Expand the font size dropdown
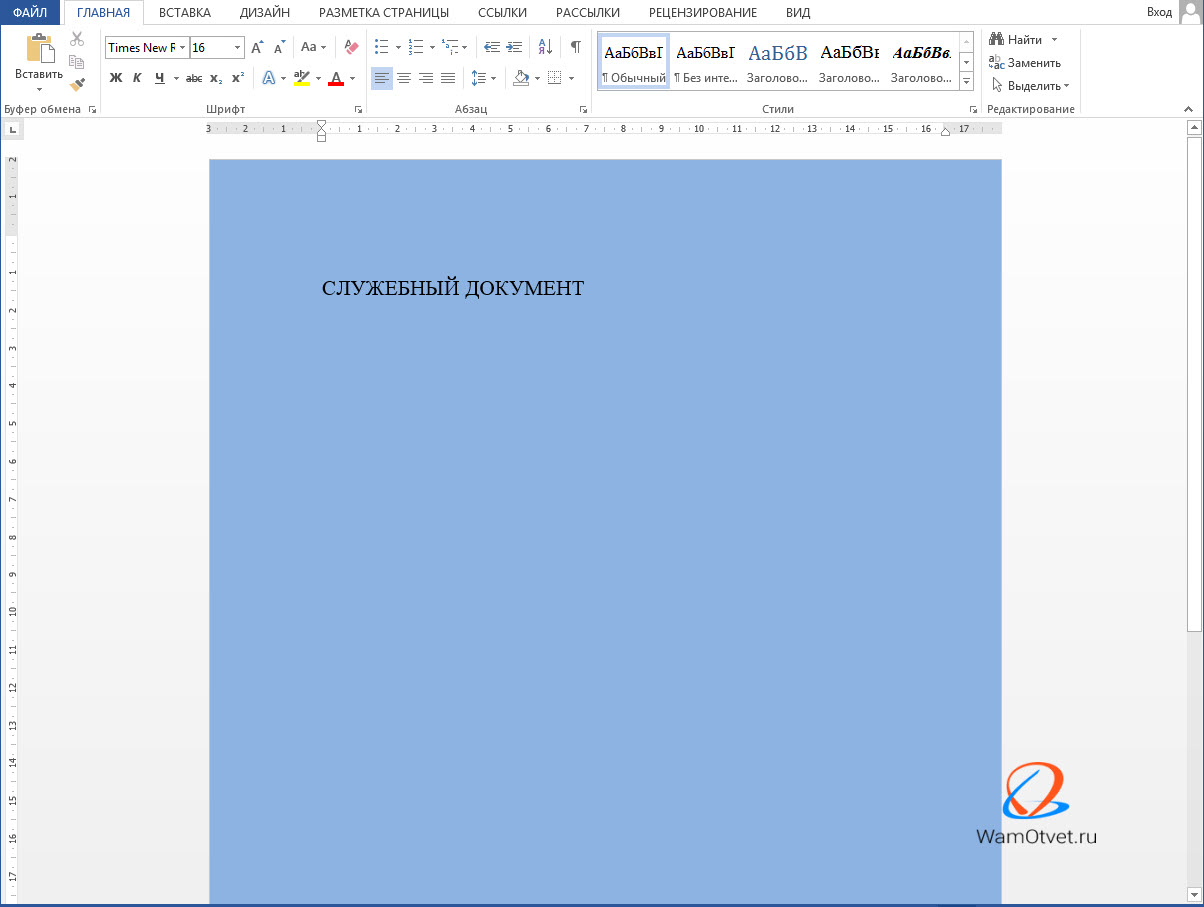 click(237, 48)
